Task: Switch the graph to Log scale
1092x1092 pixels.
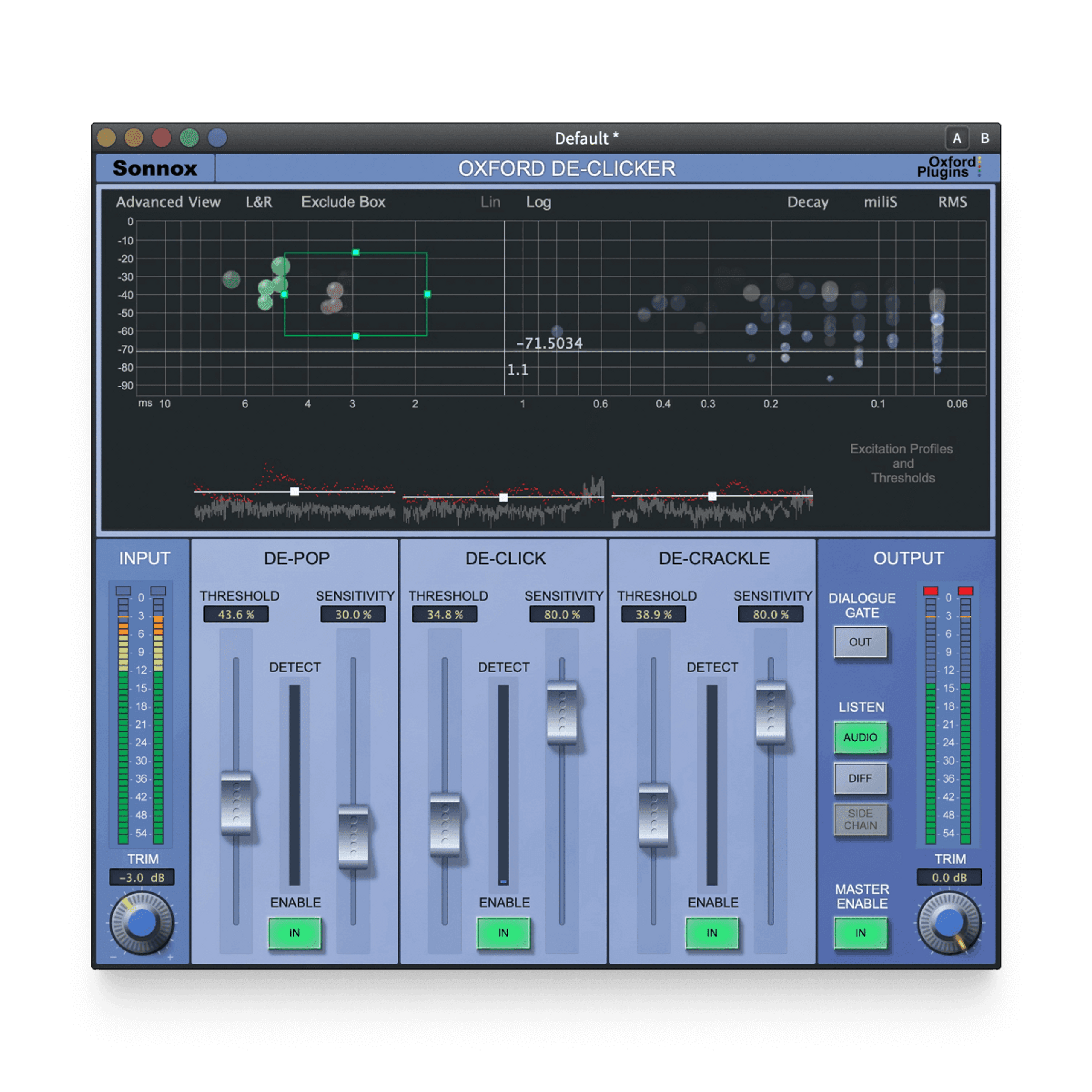Action: (538, 202)
